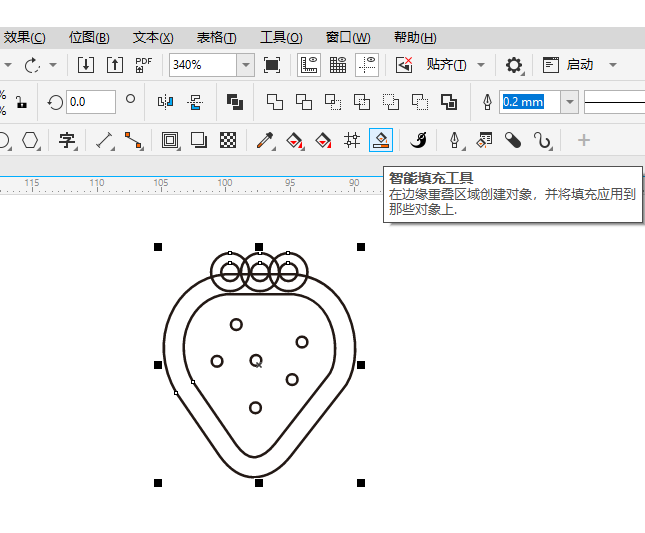Image resolution: width=645 pixels, height=533 pixels.
Task: Click the Front minus back icon
Action: pyautogui.click(x=390, y=102)
